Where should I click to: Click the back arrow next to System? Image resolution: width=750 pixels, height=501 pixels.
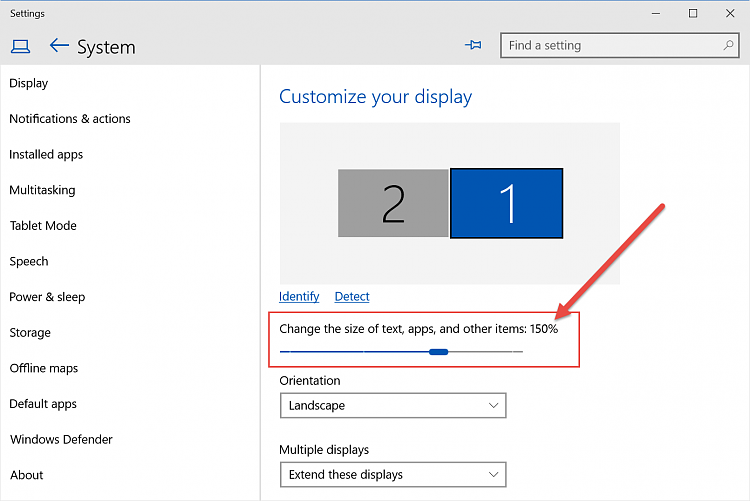(x=59, y=46)
